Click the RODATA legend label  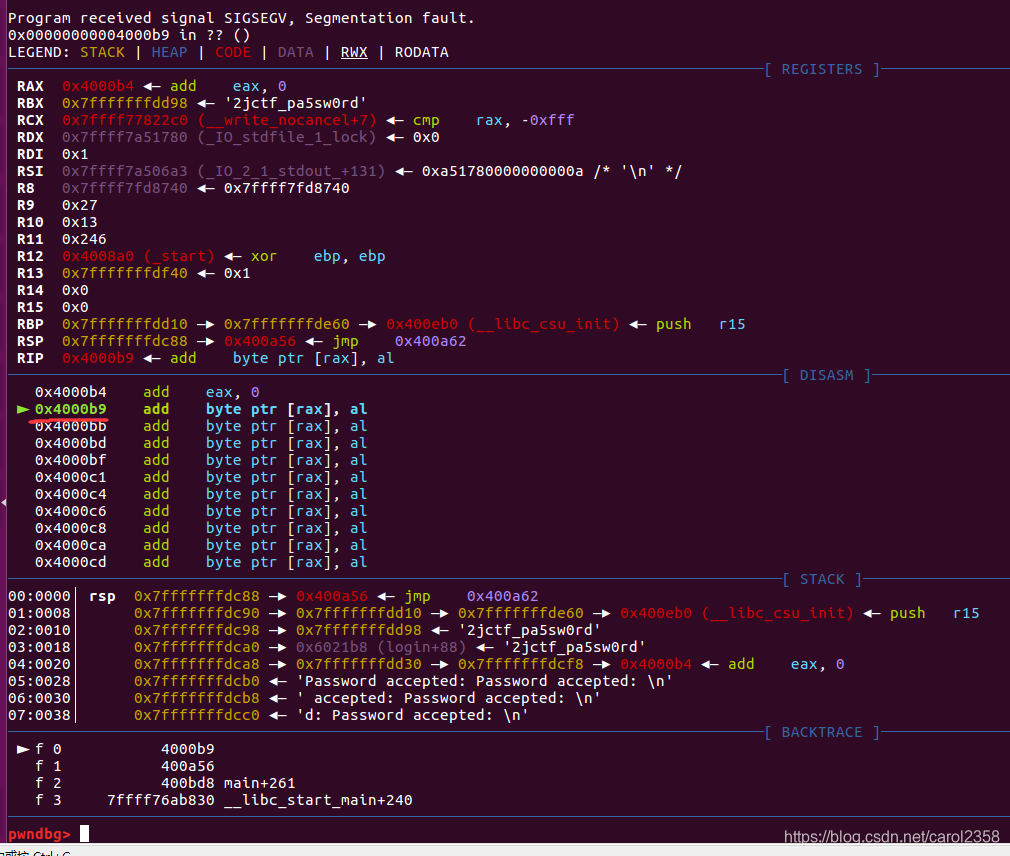click(x=420, y=52)
